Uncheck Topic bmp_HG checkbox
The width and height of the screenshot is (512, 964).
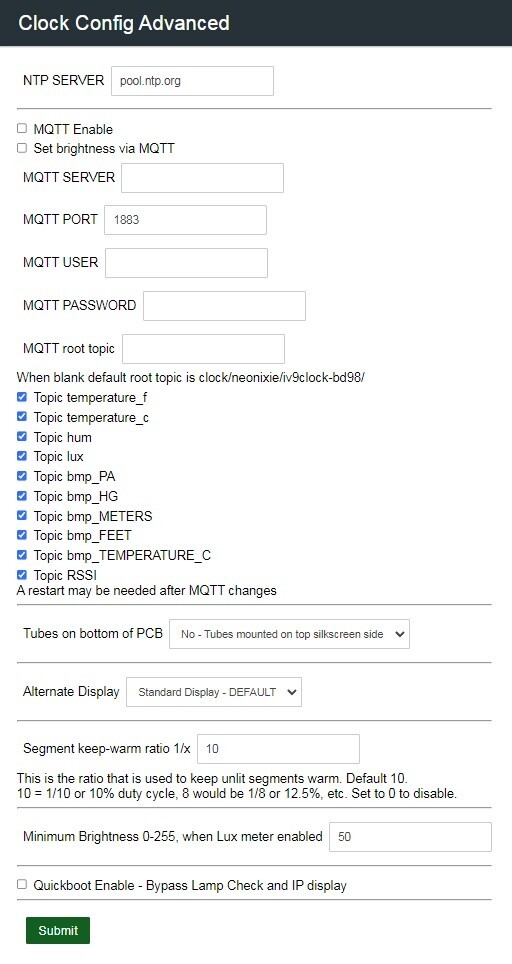22,496
